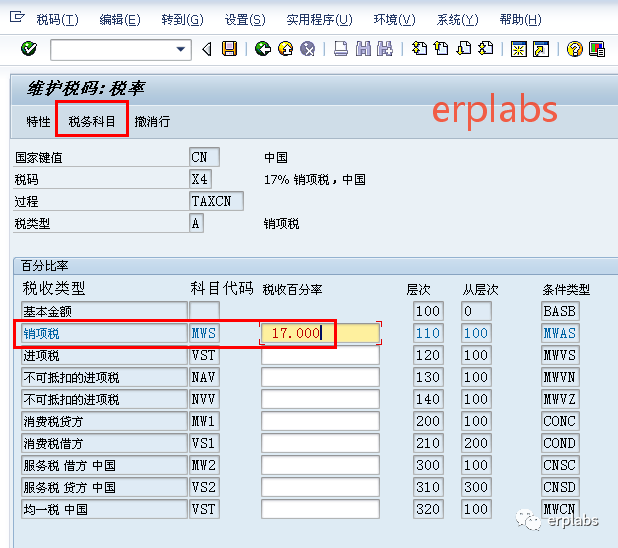
Task: Open the window menu icon beside 税码(T)
Action: 17,17
